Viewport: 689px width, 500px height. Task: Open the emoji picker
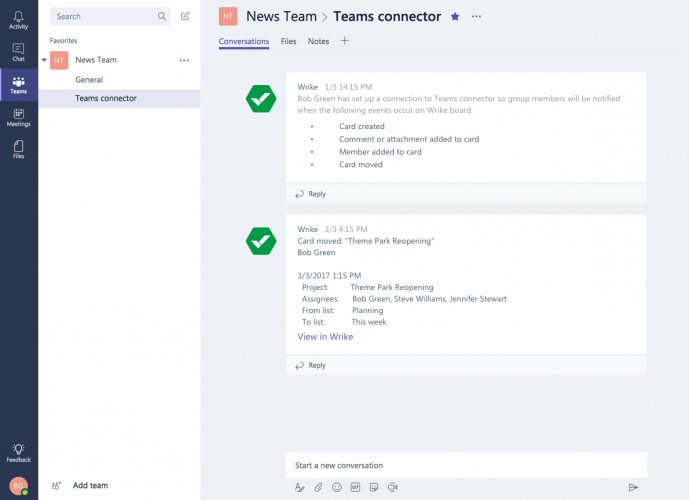[337, 487]
